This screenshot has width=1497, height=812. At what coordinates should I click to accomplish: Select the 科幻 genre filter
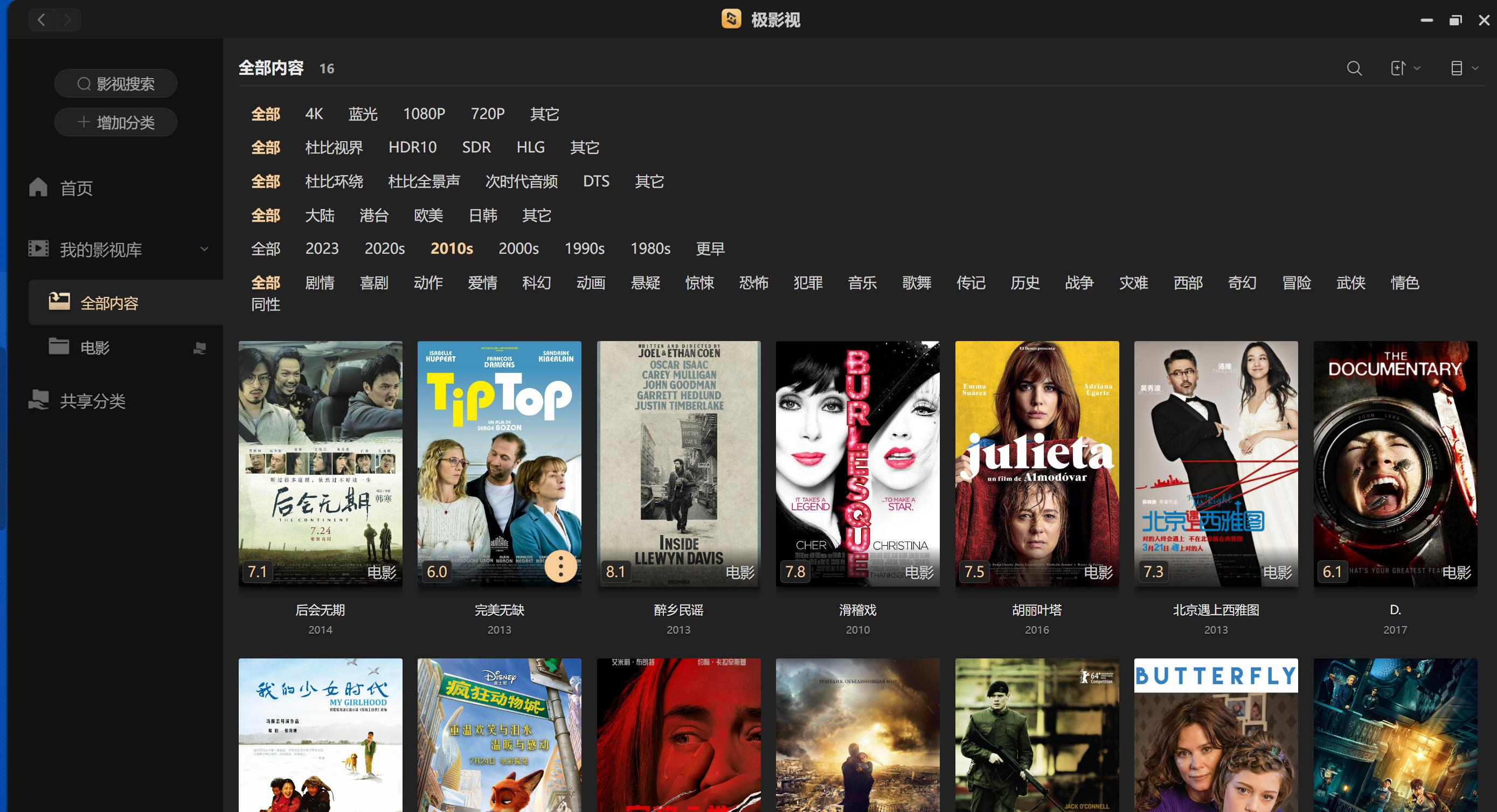pos(536,283)
